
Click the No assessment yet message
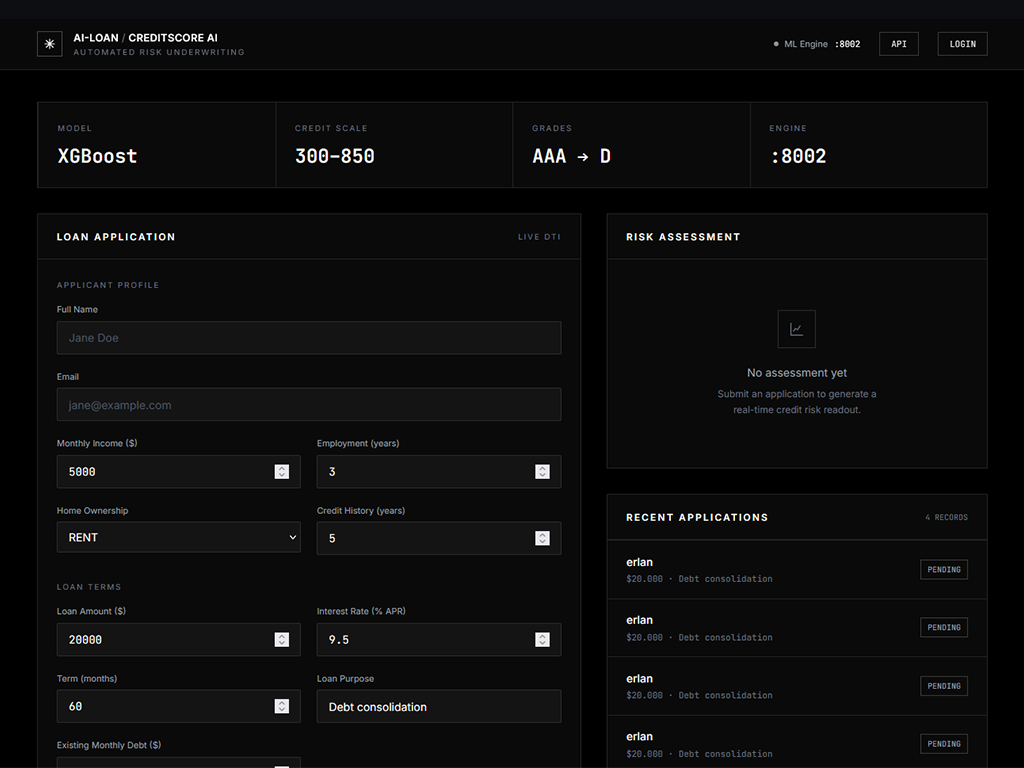(797, 373)
